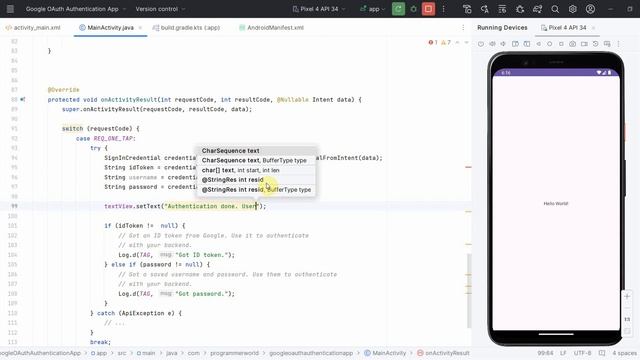Image resolution: width=640 pixels, height=360 pixels.
Task: Click the bug-with-gear troubleshoot icon
Action: click(520, 9)
